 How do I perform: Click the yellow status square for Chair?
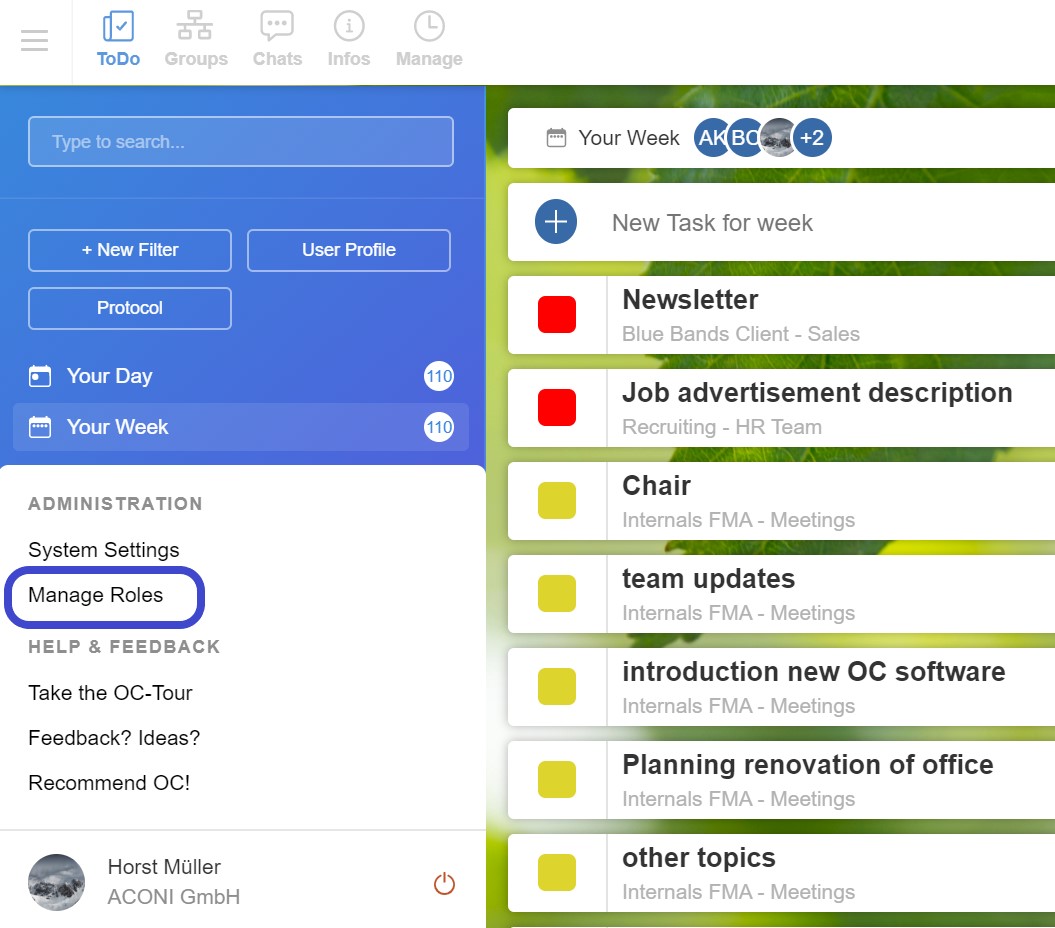557,501
